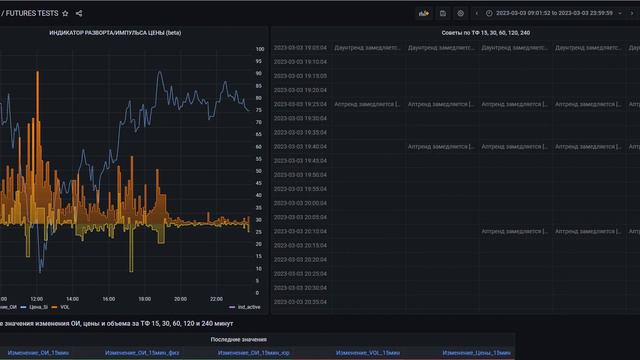Click the save dashboard icon
Screen dimensions: 640x360
tap(443, 13)
